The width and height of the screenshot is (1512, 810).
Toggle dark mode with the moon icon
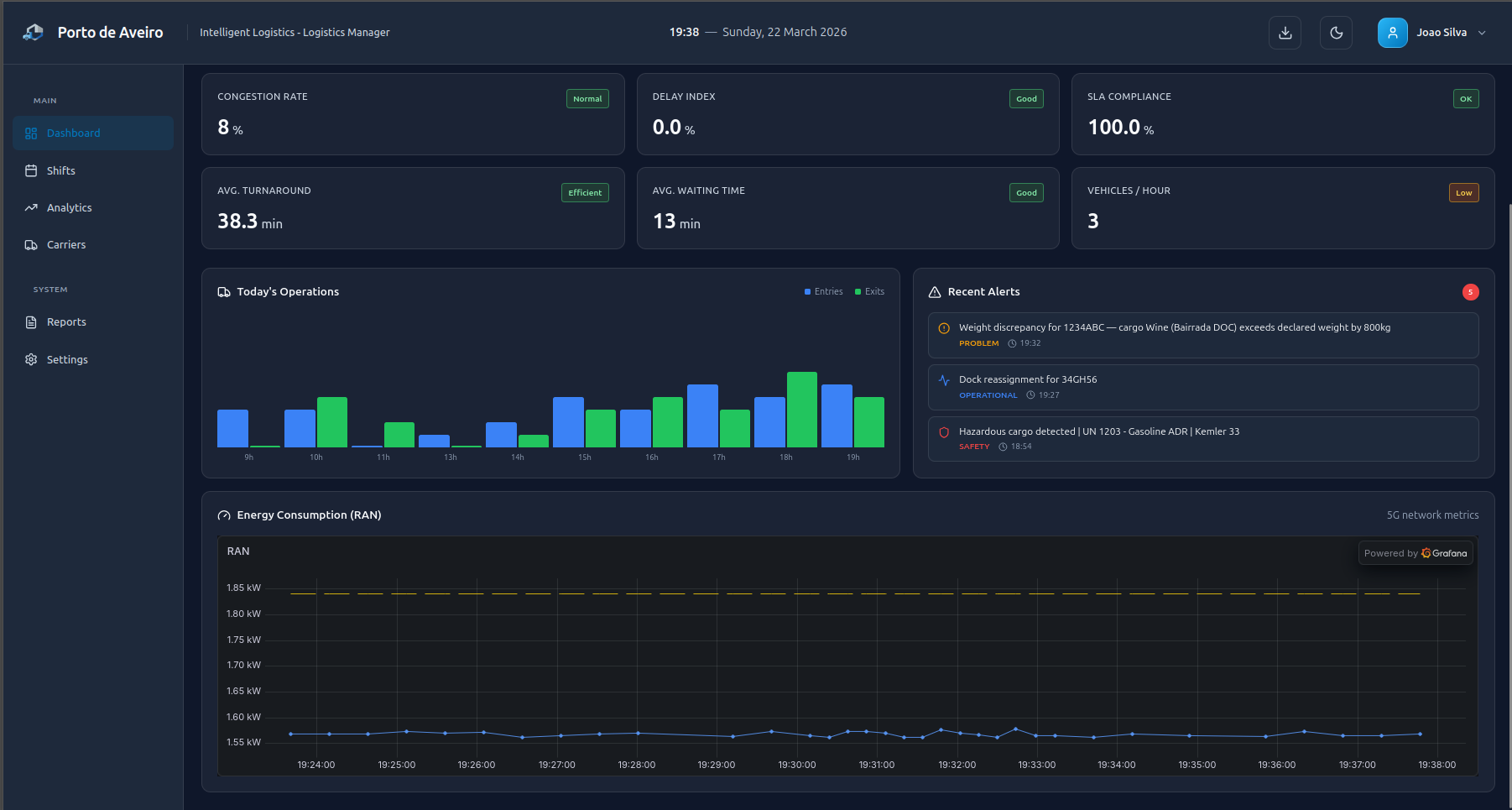coord(1336,32)
